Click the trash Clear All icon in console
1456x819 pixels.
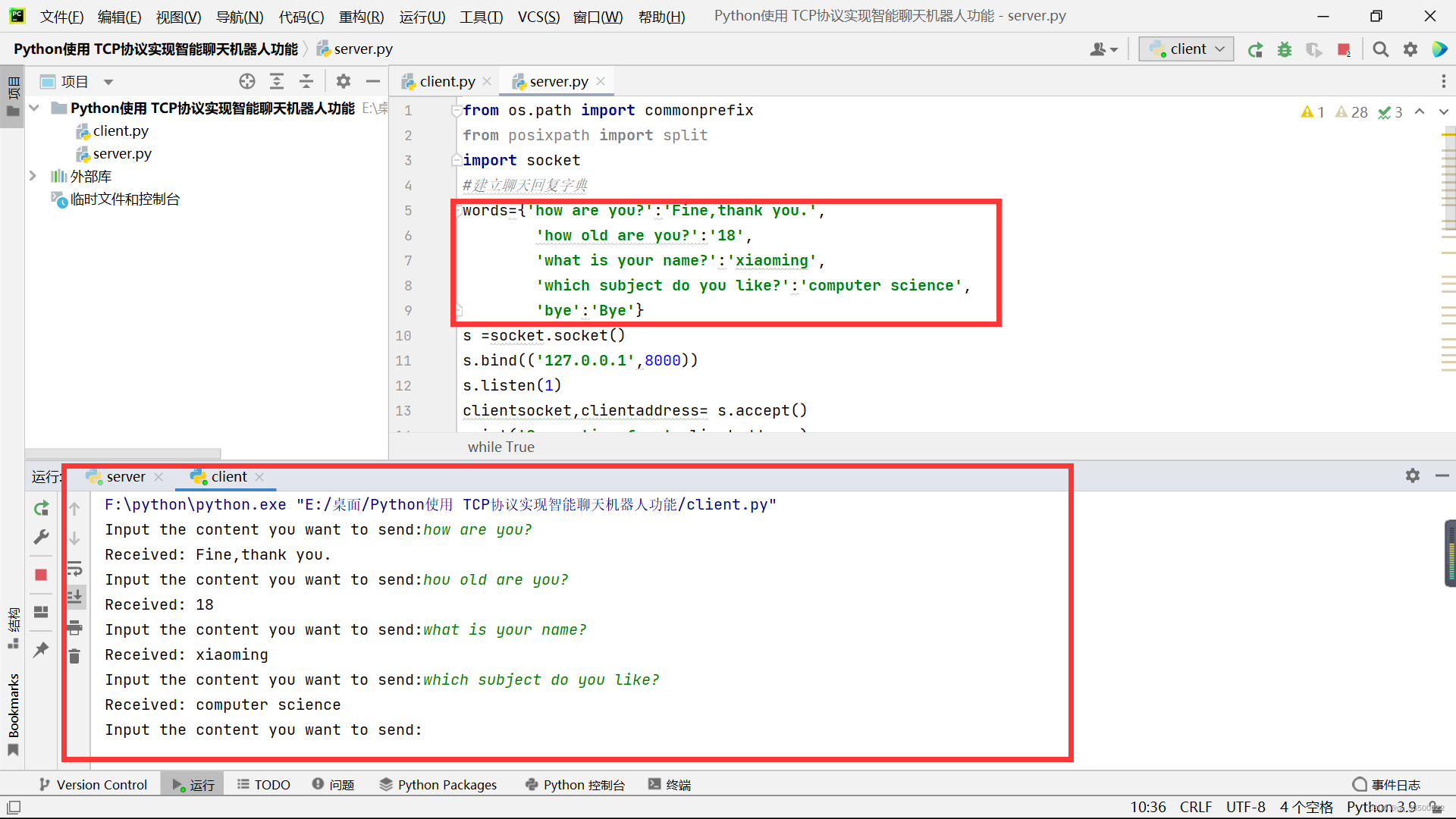point(74,656)
